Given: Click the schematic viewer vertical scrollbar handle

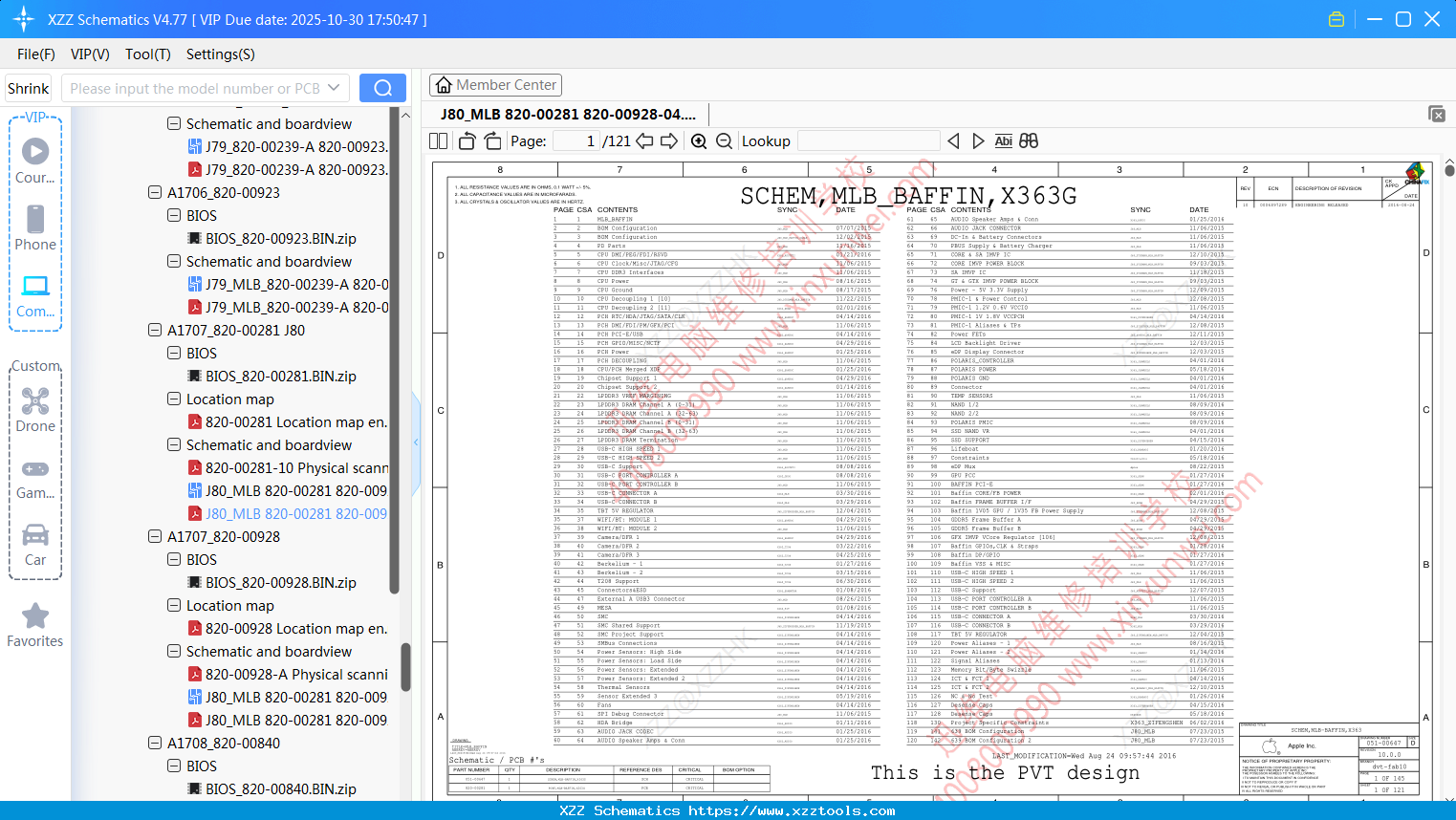Looking at the screenshot, I should tap(1449, 171).
